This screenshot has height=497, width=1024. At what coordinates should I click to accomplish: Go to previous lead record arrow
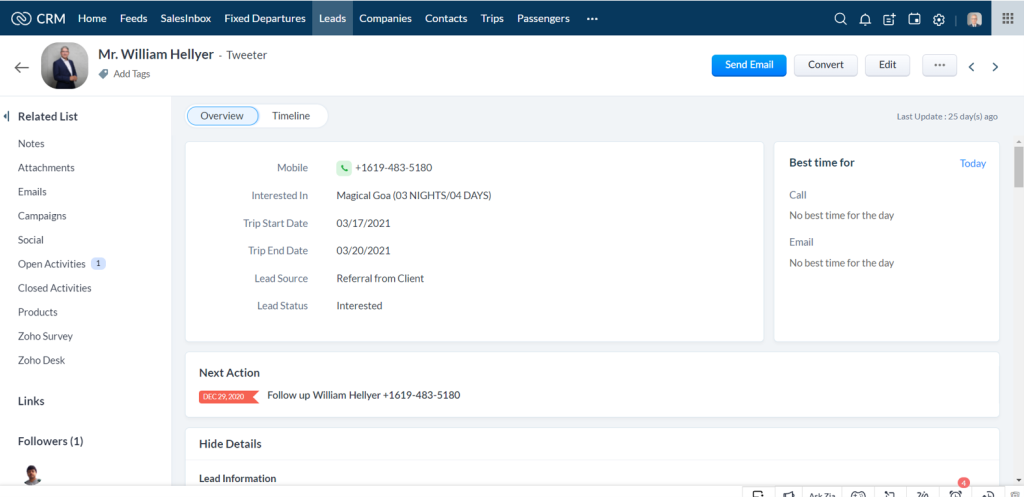[971, 67]
